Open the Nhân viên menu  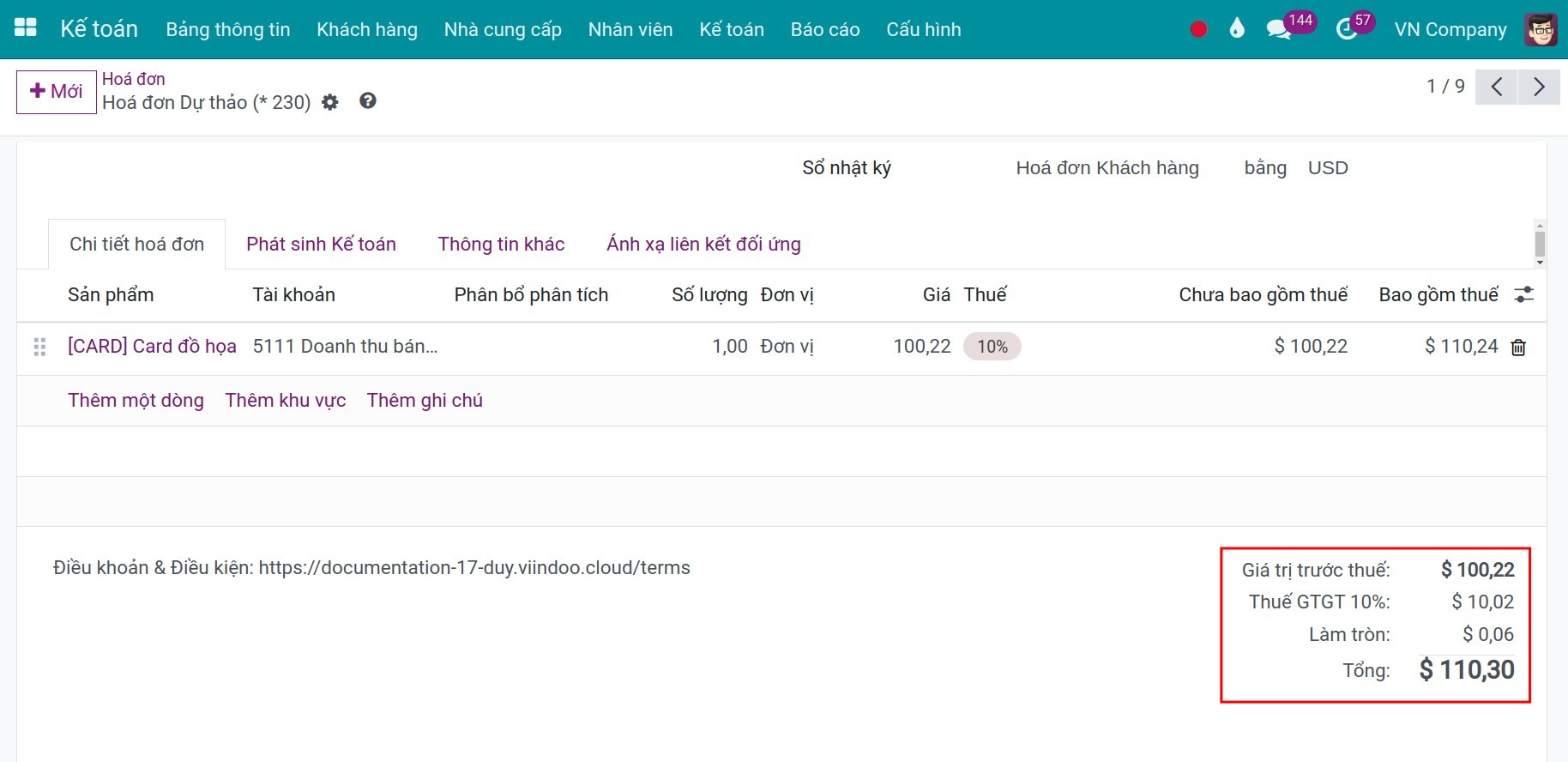click(630, 29)
